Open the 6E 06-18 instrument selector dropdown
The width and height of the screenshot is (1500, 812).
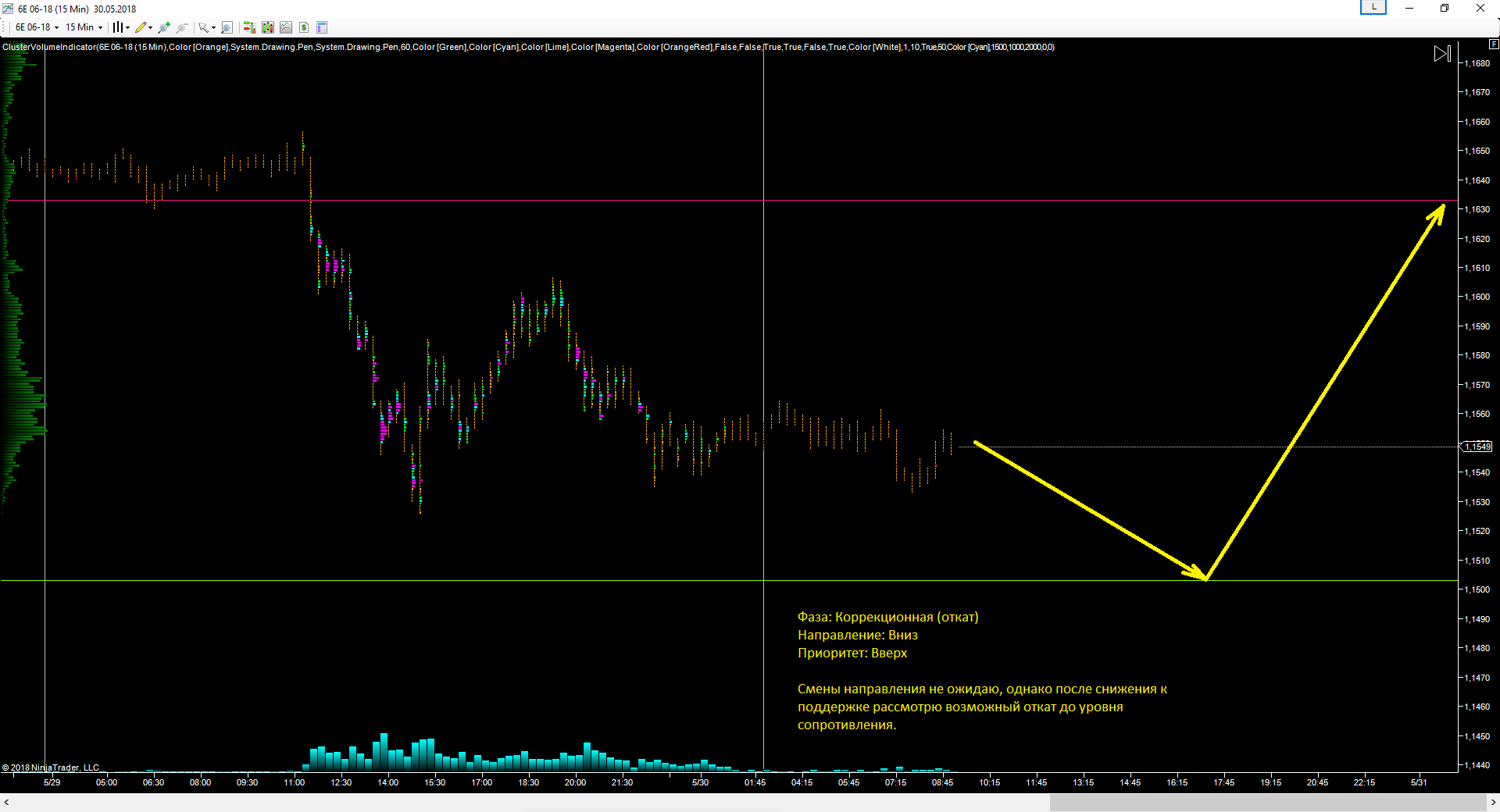tap(37, 27)
